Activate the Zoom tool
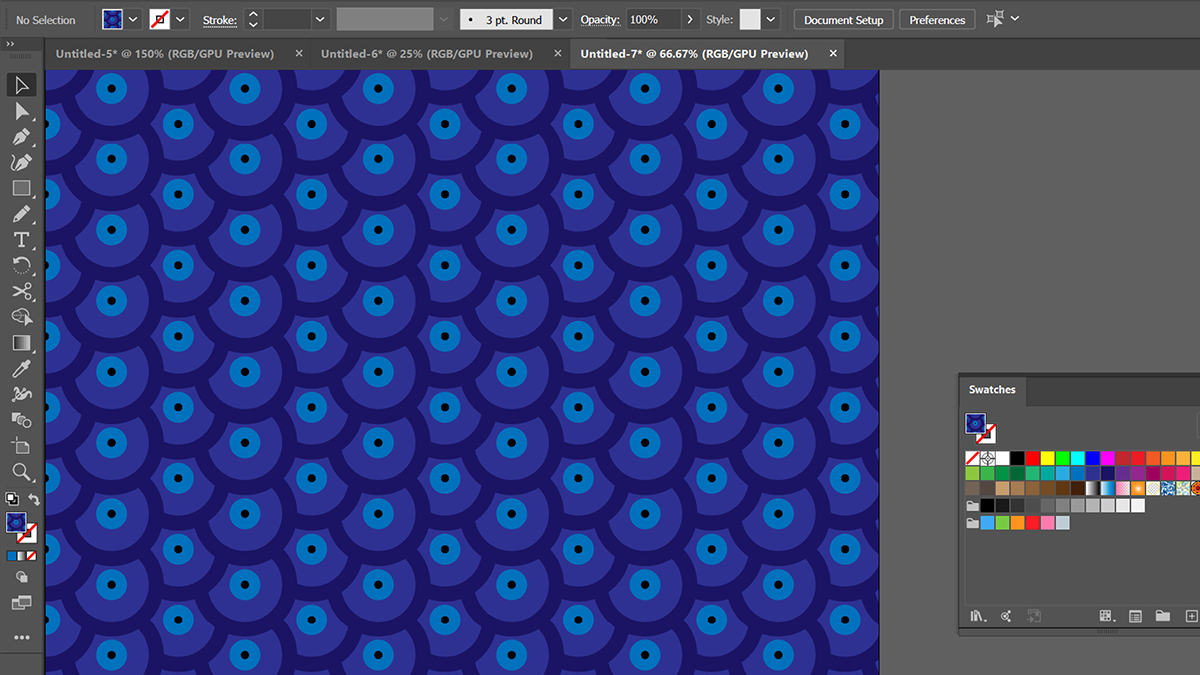 [21, 472]
